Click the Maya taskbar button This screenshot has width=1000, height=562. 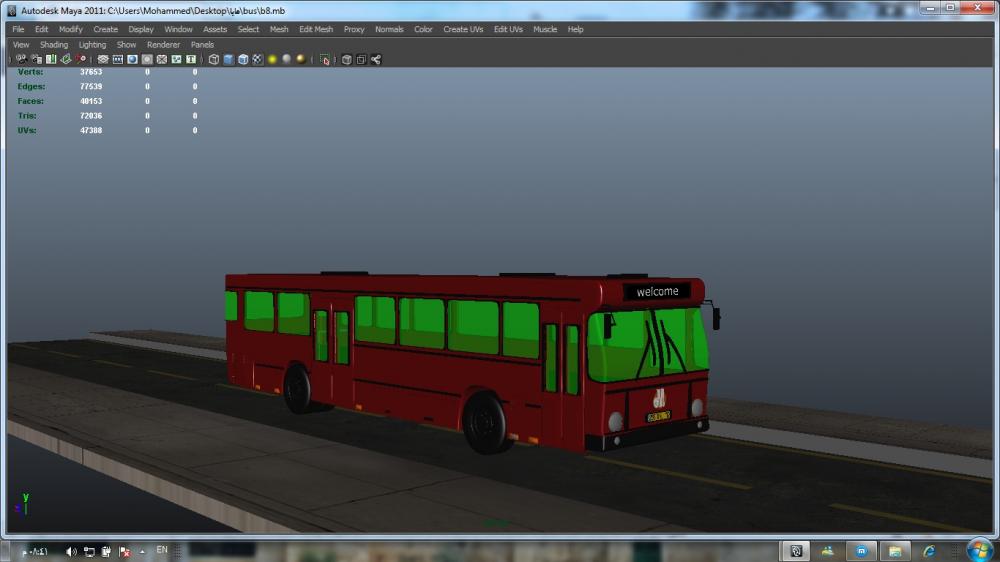click(796, 551)
